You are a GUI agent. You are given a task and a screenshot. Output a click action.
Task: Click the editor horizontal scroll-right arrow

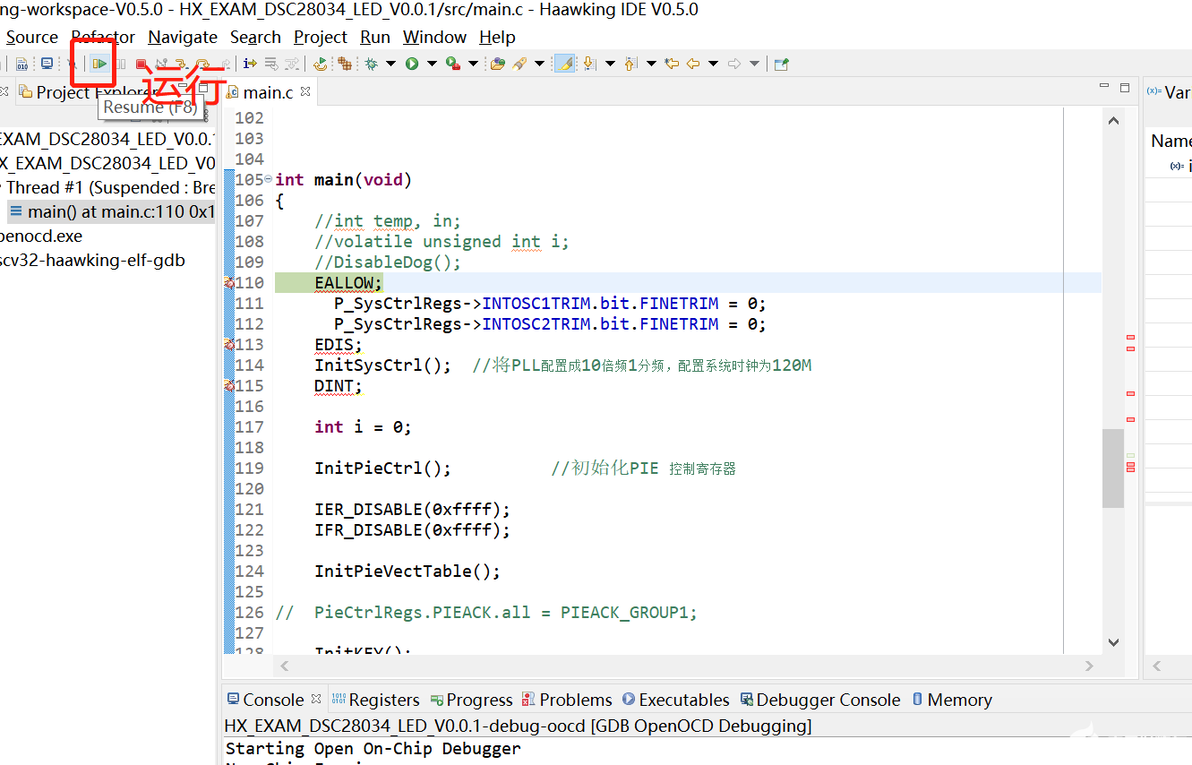click(1089, 666)
